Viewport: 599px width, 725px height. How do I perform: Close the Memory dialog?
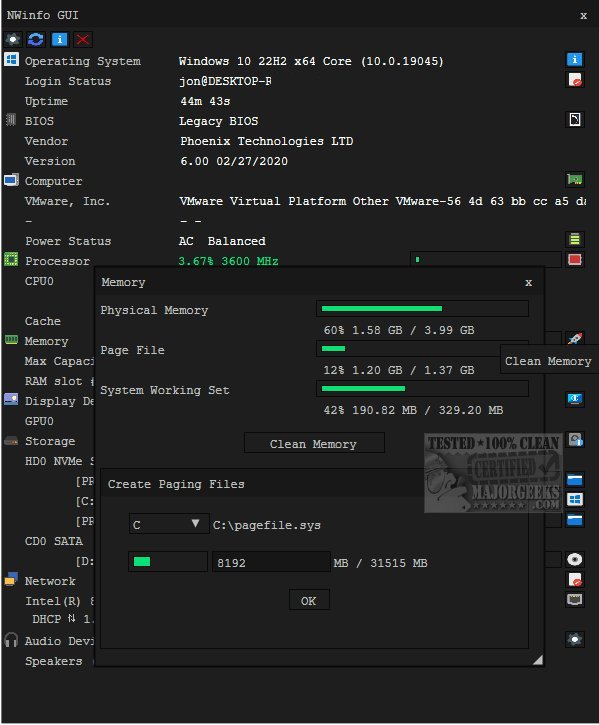(x=528, y=283)
